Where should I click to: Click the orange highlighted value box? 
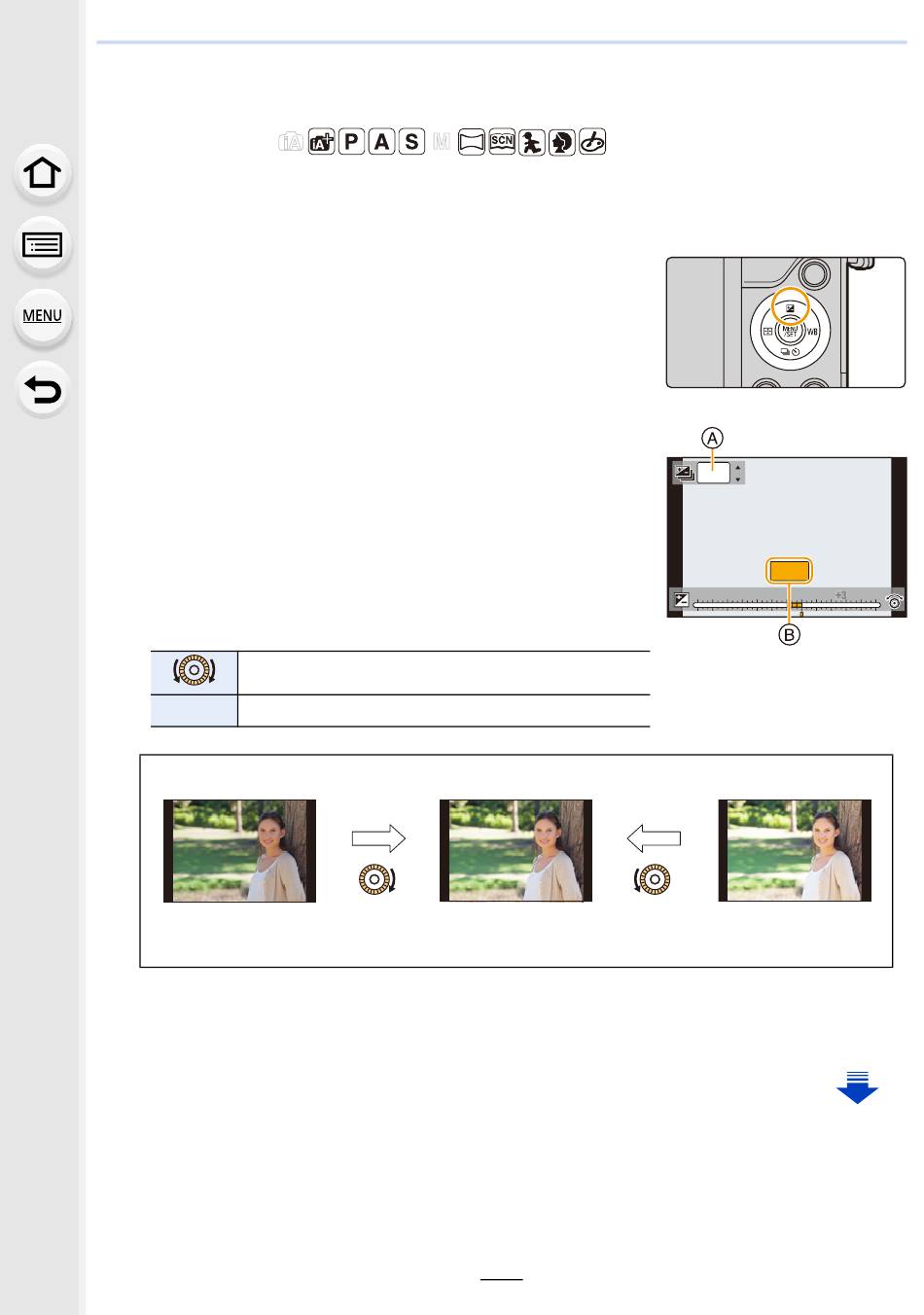tap(789, 571)
